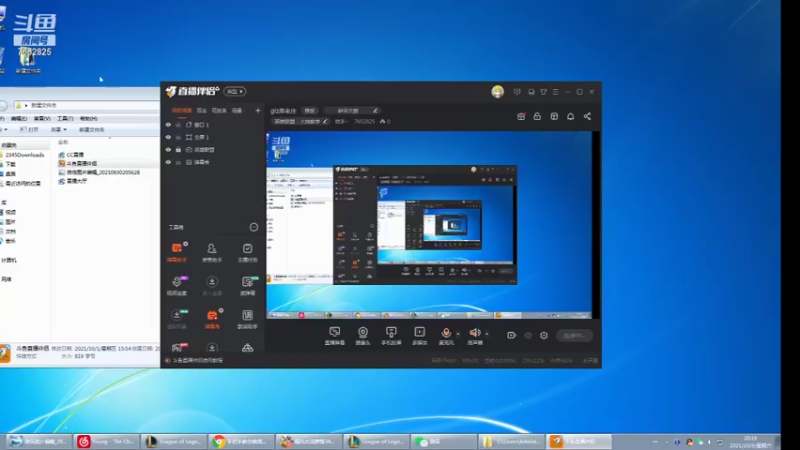This screenshot has height=450, width=800.
Task: Open the 斗鱼直播伴侣 tutorial link at bottom
Action: tap(197, 360)
